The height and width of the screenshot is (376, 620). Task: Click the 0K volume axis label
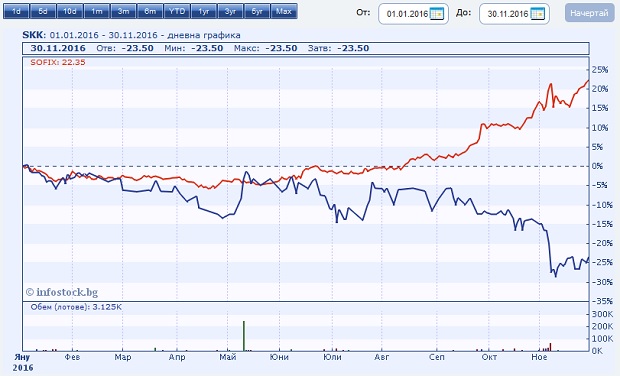coord(597,351)
